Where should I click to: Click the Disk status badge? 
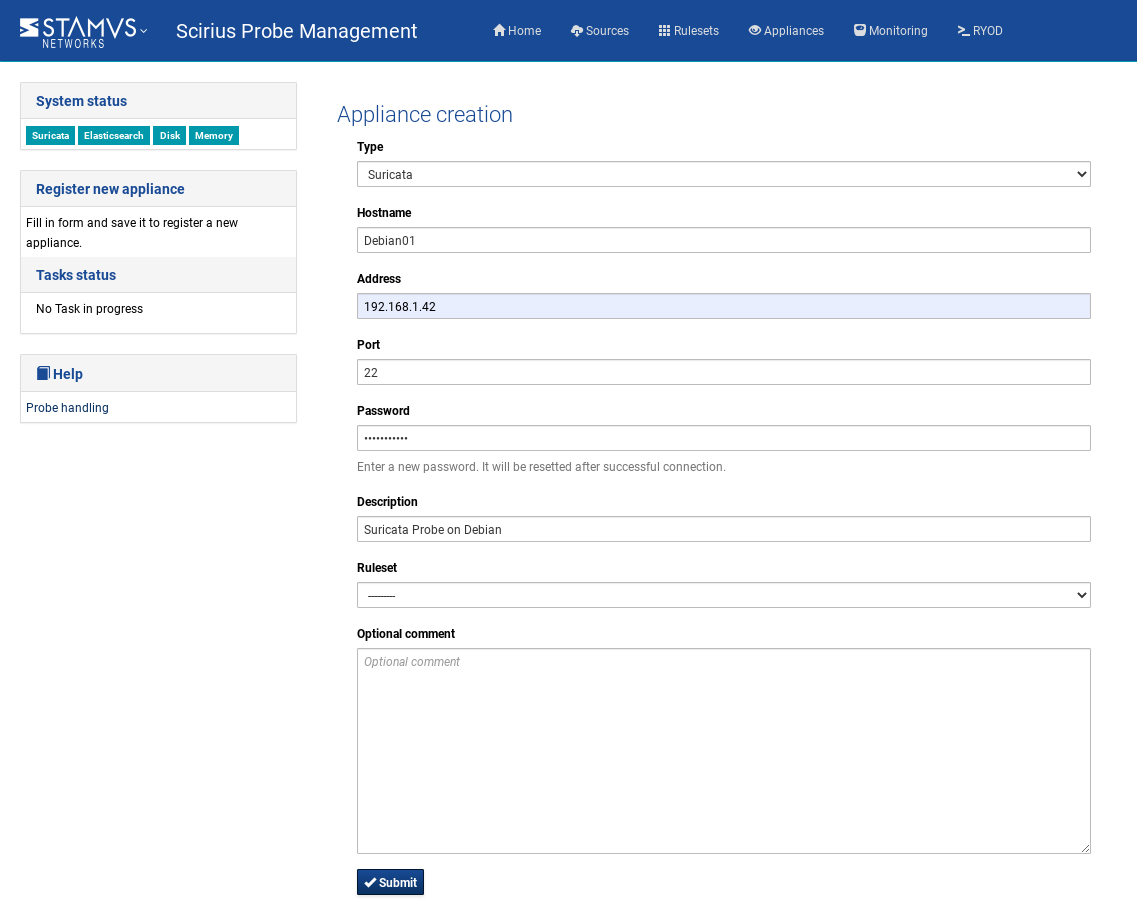[x=169, y=136]
